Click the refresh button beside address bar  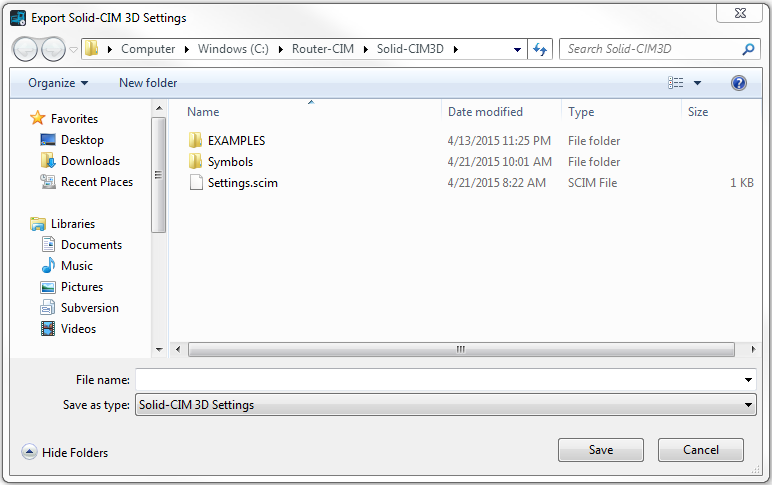pos(541,49)
